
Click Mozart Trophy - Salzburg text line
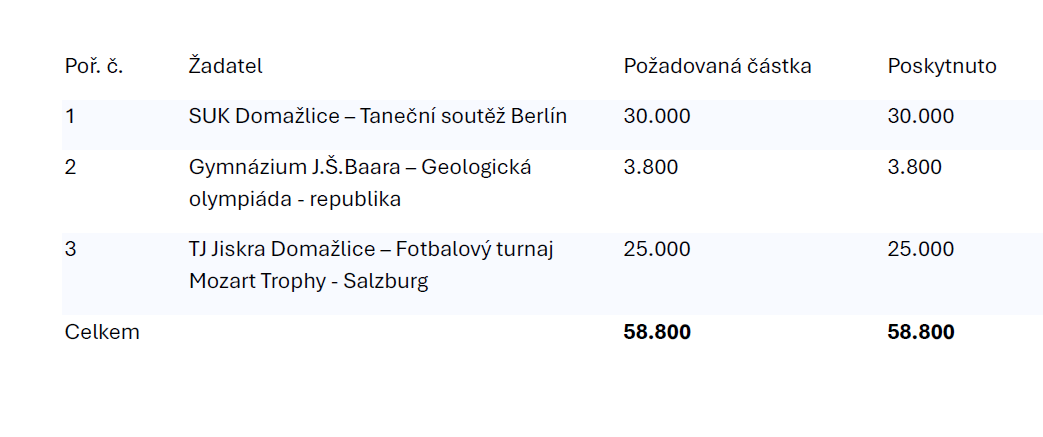coord(309,281)
